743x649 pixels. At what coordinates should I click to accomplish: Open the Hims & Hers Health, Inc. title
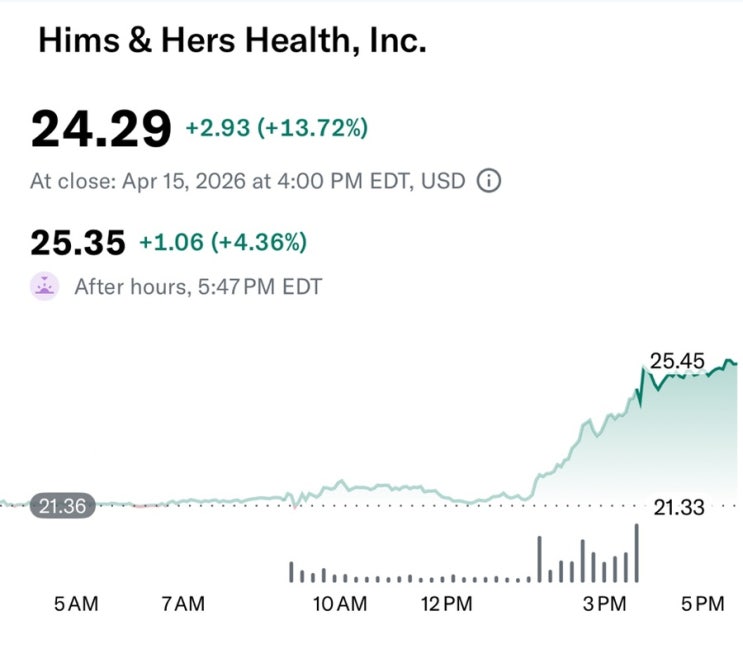[232, 40]
